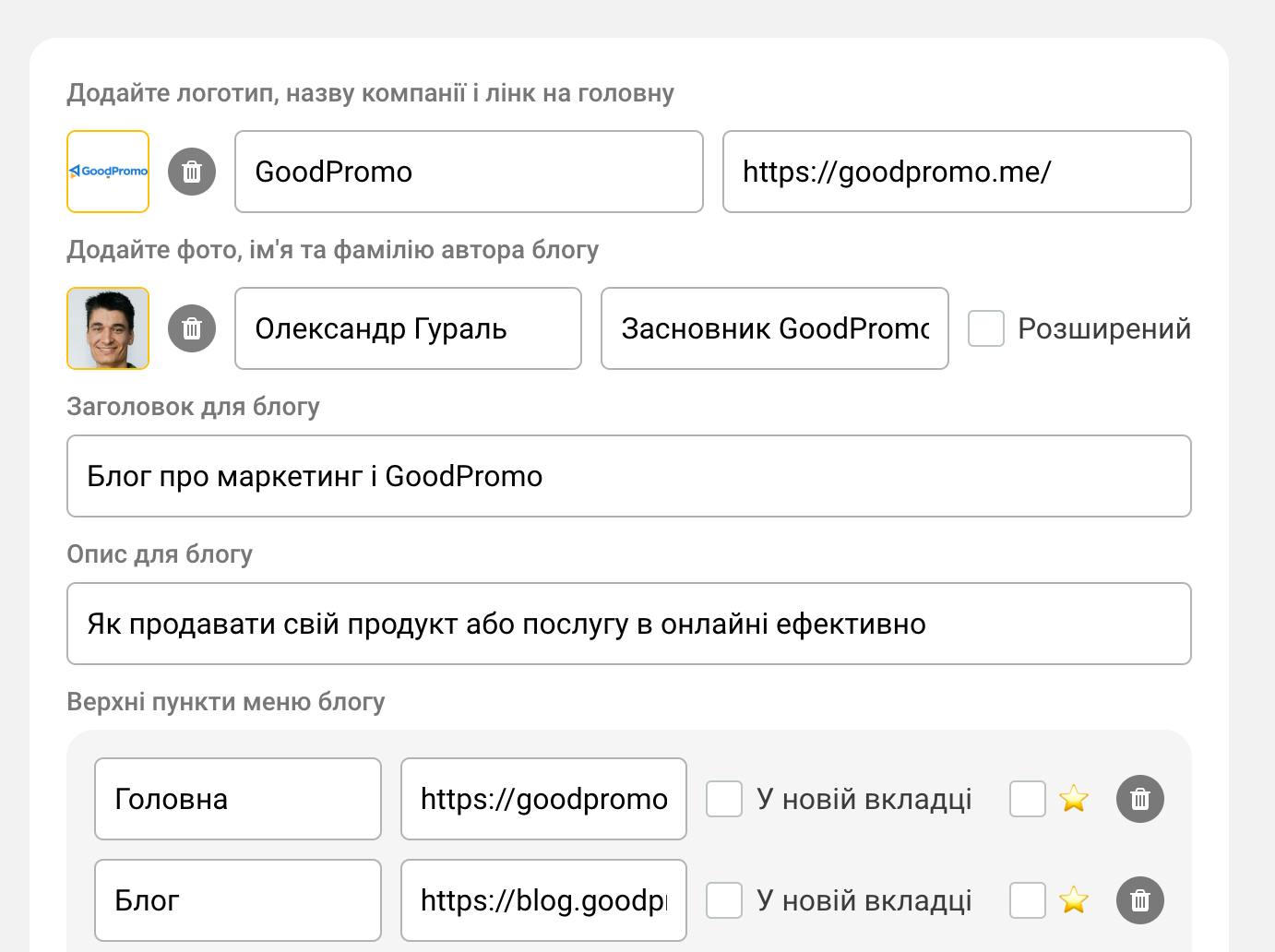This screenshot has height=952, width=1275.
Task: Click the company name field GoodPromo
Action: coord(469,172)
